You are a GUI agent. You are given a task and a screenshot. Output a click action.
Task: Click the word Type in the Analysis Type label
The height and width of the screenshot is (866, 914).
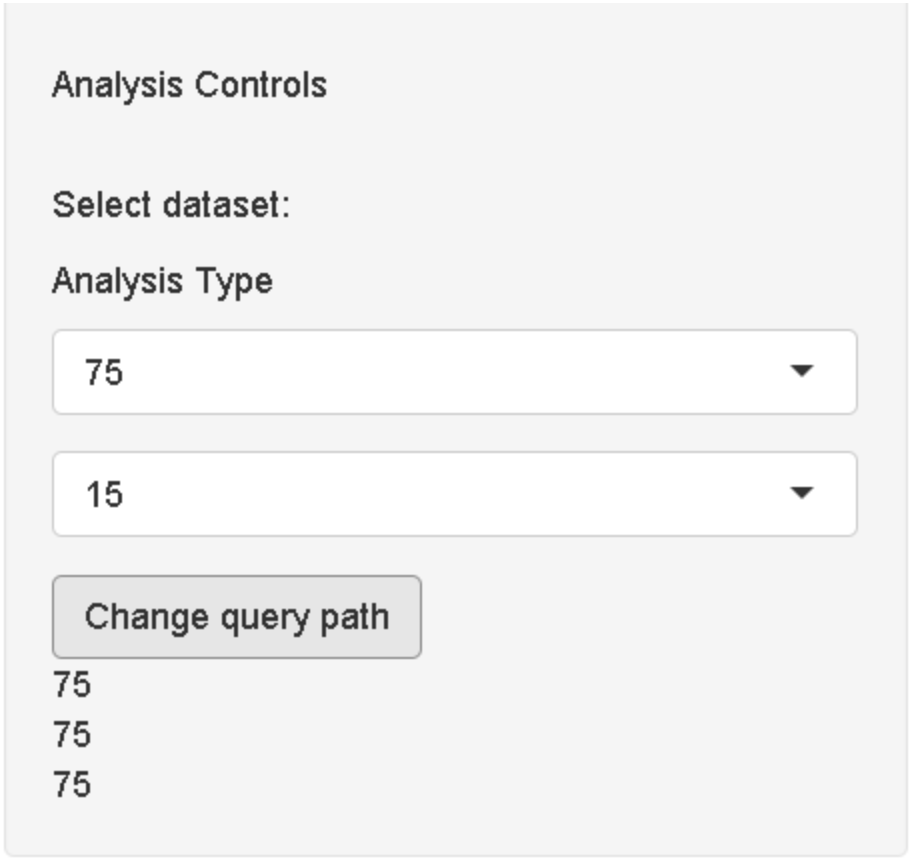click(x=236, y=281)
